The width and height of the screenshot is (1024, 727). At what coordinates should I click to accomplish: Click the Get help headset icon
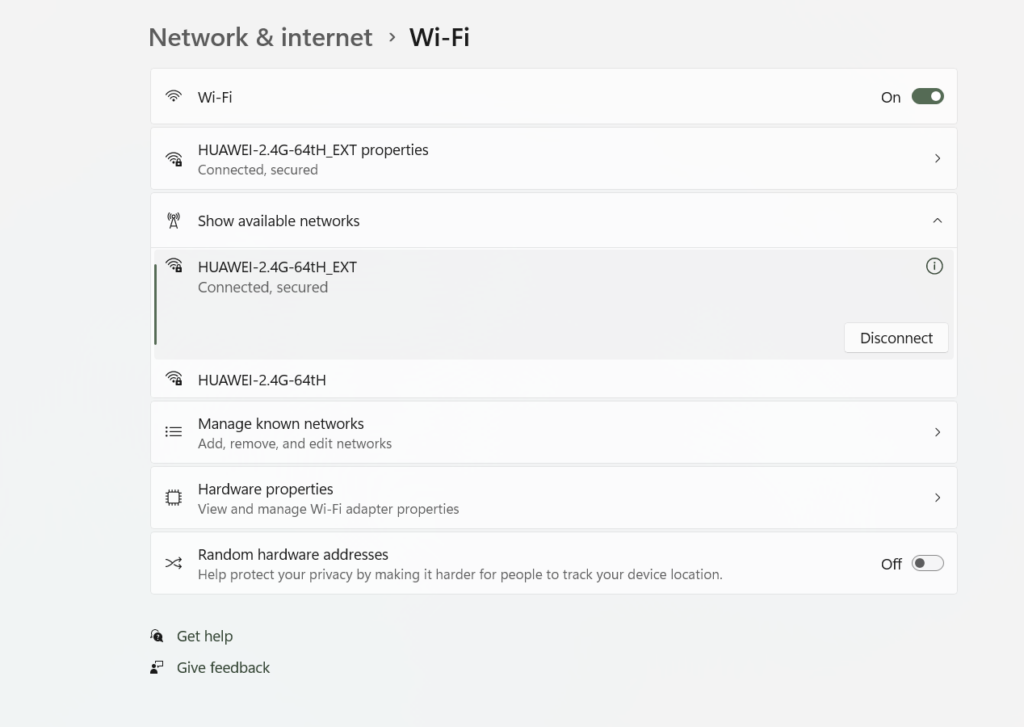click(x=157, y=636)
